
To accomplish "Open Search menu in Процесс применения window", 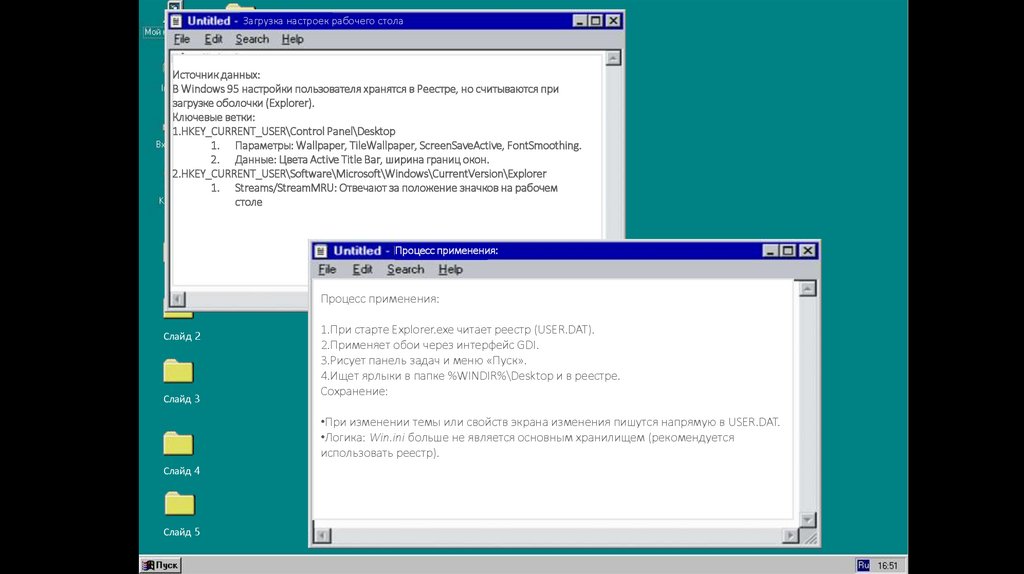I will (406, 269).
